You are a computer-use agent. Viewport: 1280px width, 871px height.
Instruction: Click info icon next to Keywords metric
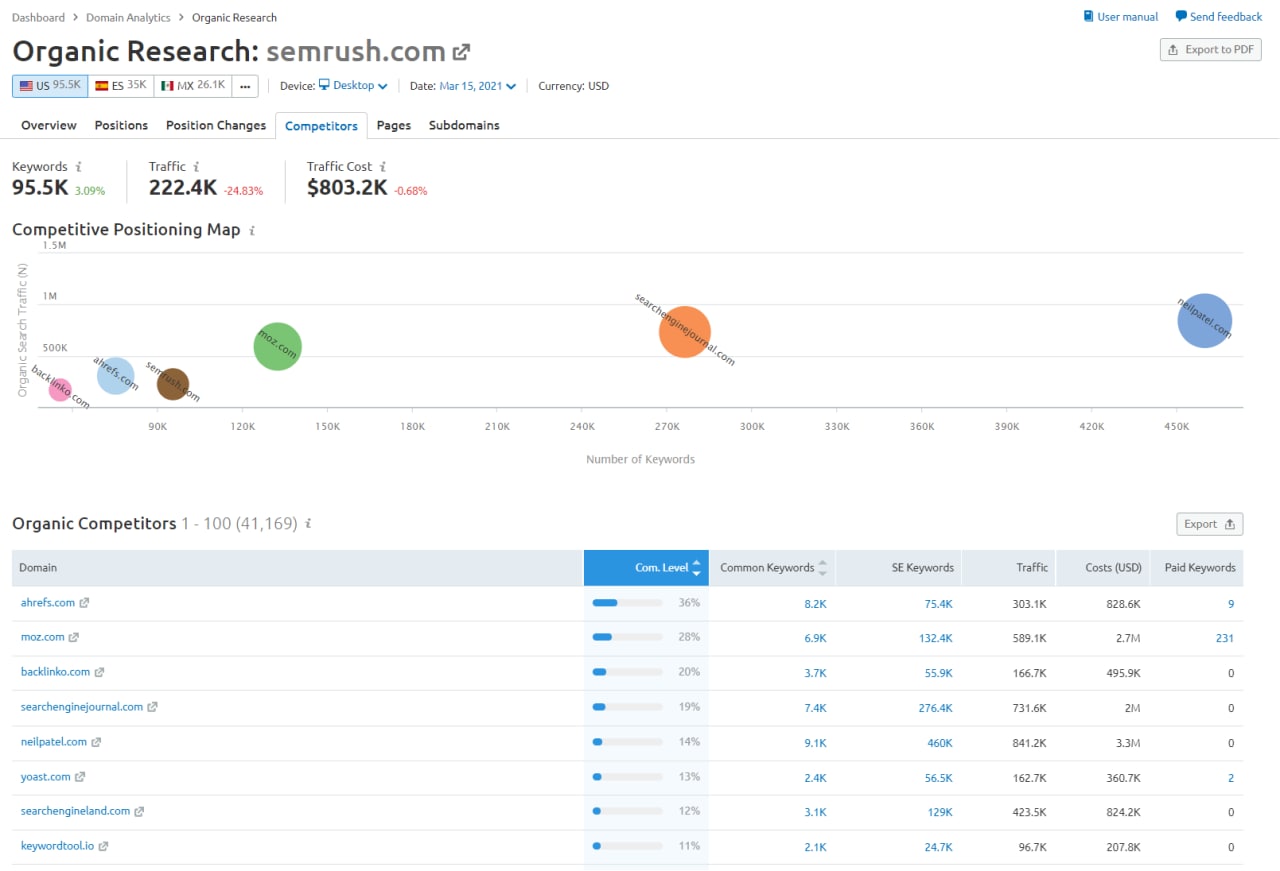(79, 167)
